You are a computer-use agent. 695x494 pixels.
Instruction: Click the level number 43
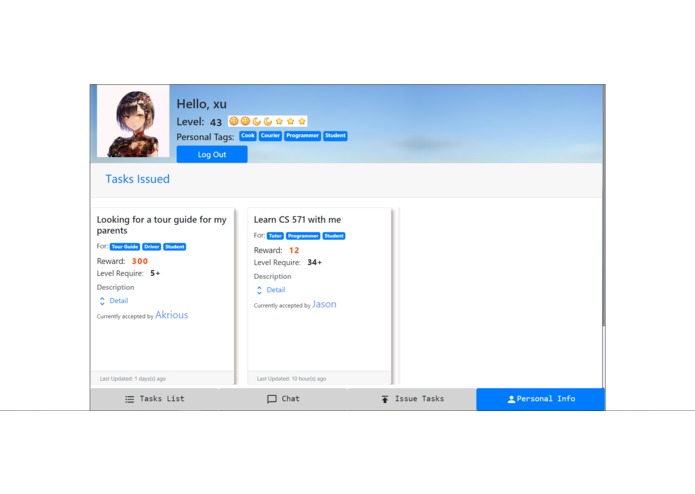[216, 122]
